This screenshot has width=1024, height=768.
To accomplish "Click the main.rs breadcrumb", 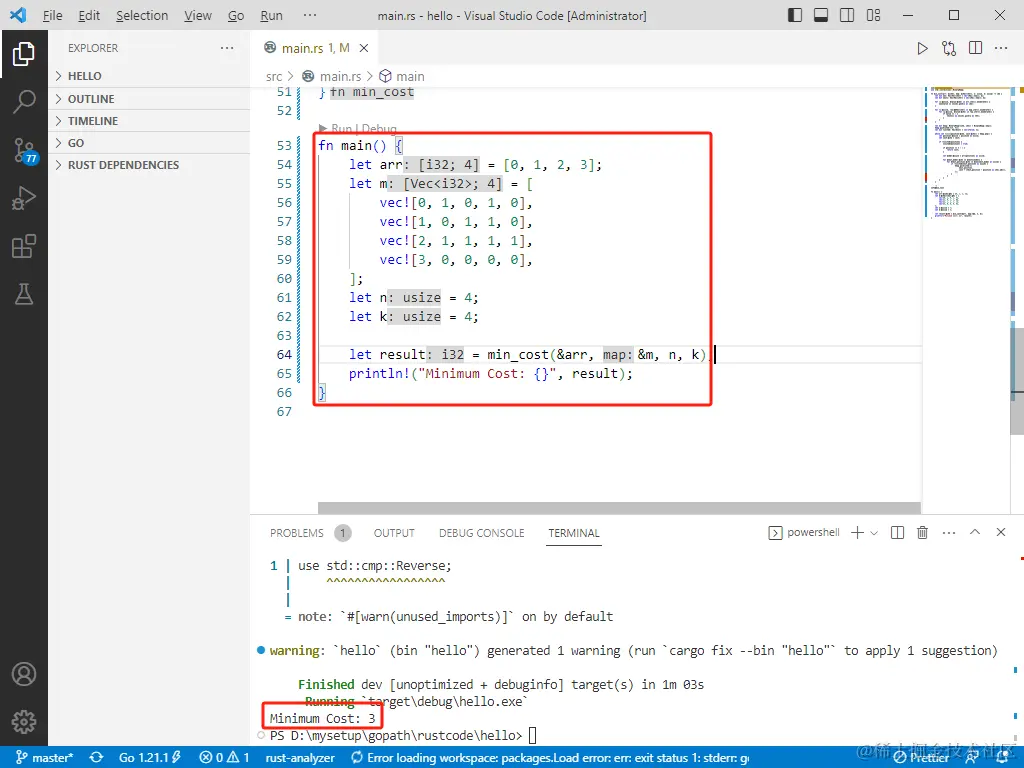I will click(x=332, y=76).
